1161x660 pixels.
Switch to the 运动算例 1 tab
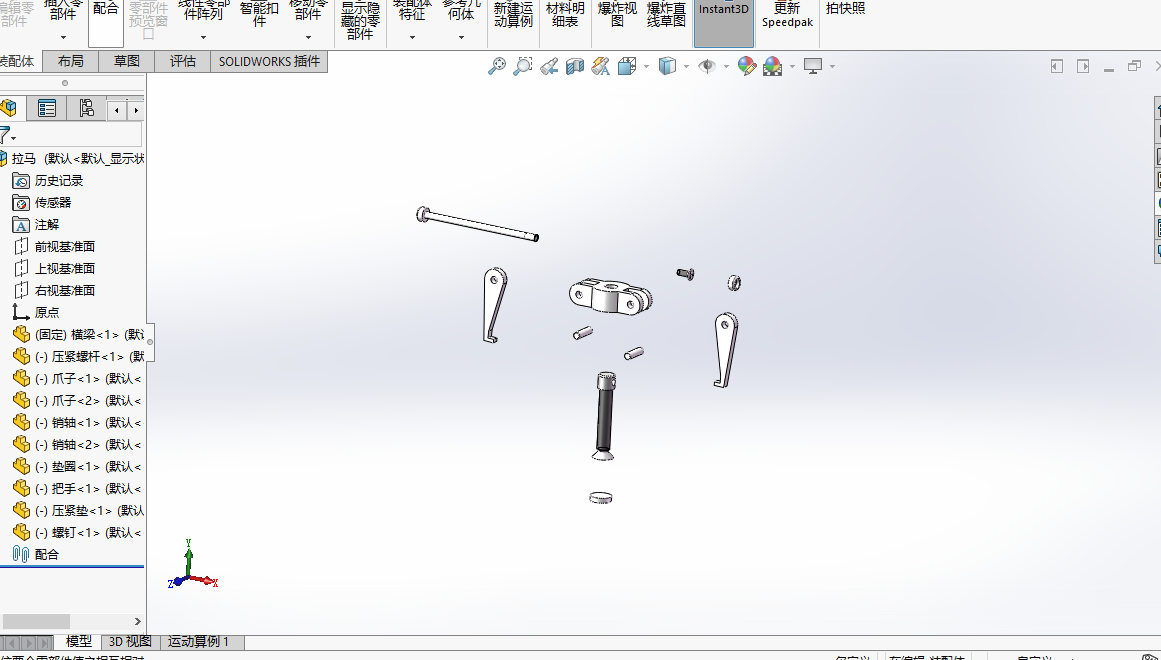[x=198, y=641]
